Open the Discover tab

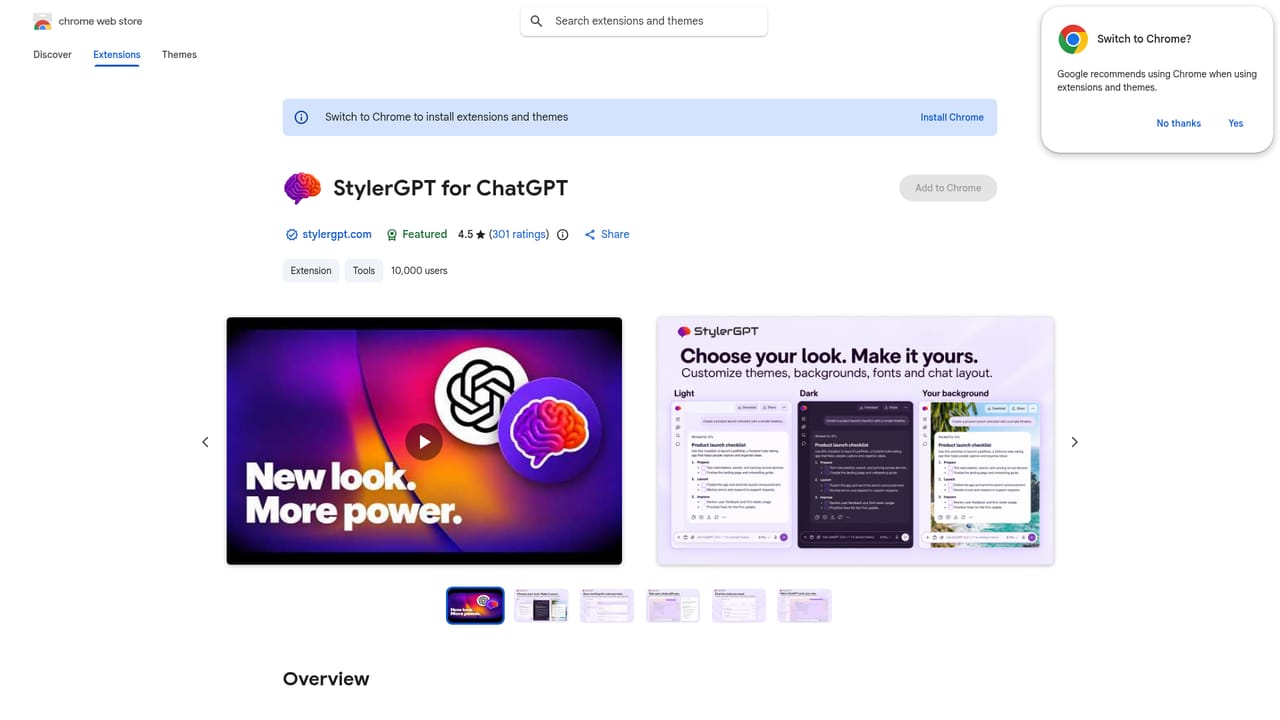click(52, 55)
